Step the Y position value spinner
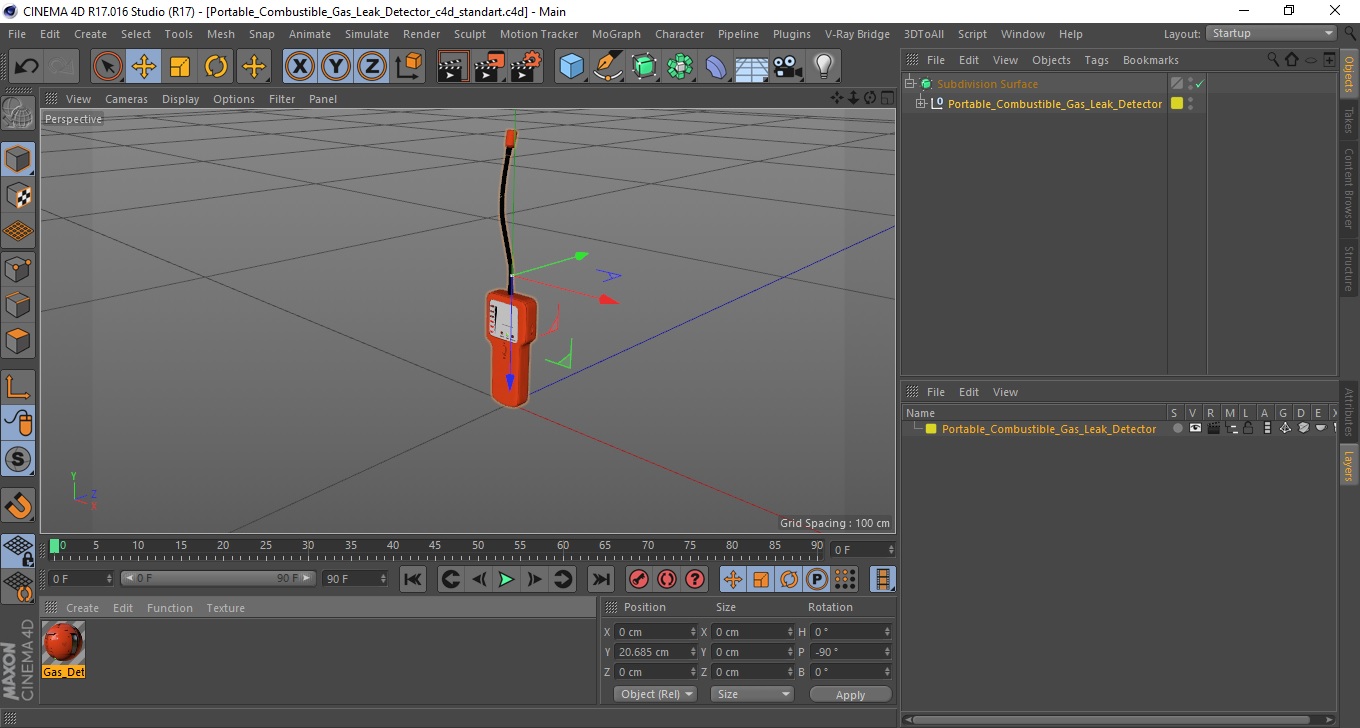The image size is (1360, 728). [x=694, y=652]
